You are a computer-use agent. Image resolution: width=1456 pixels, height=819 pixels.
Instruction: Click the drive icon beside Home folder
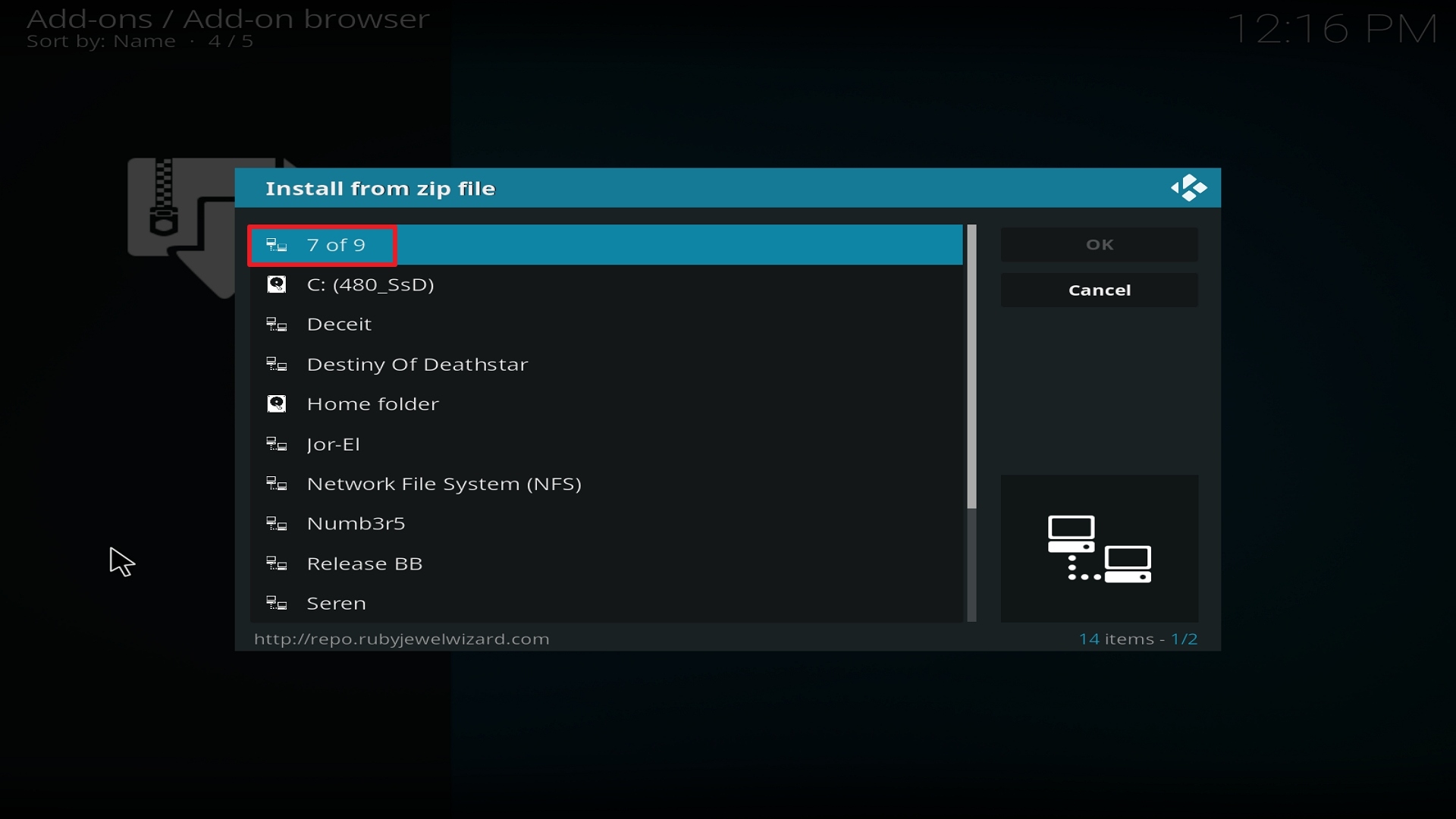coord(277,404)
